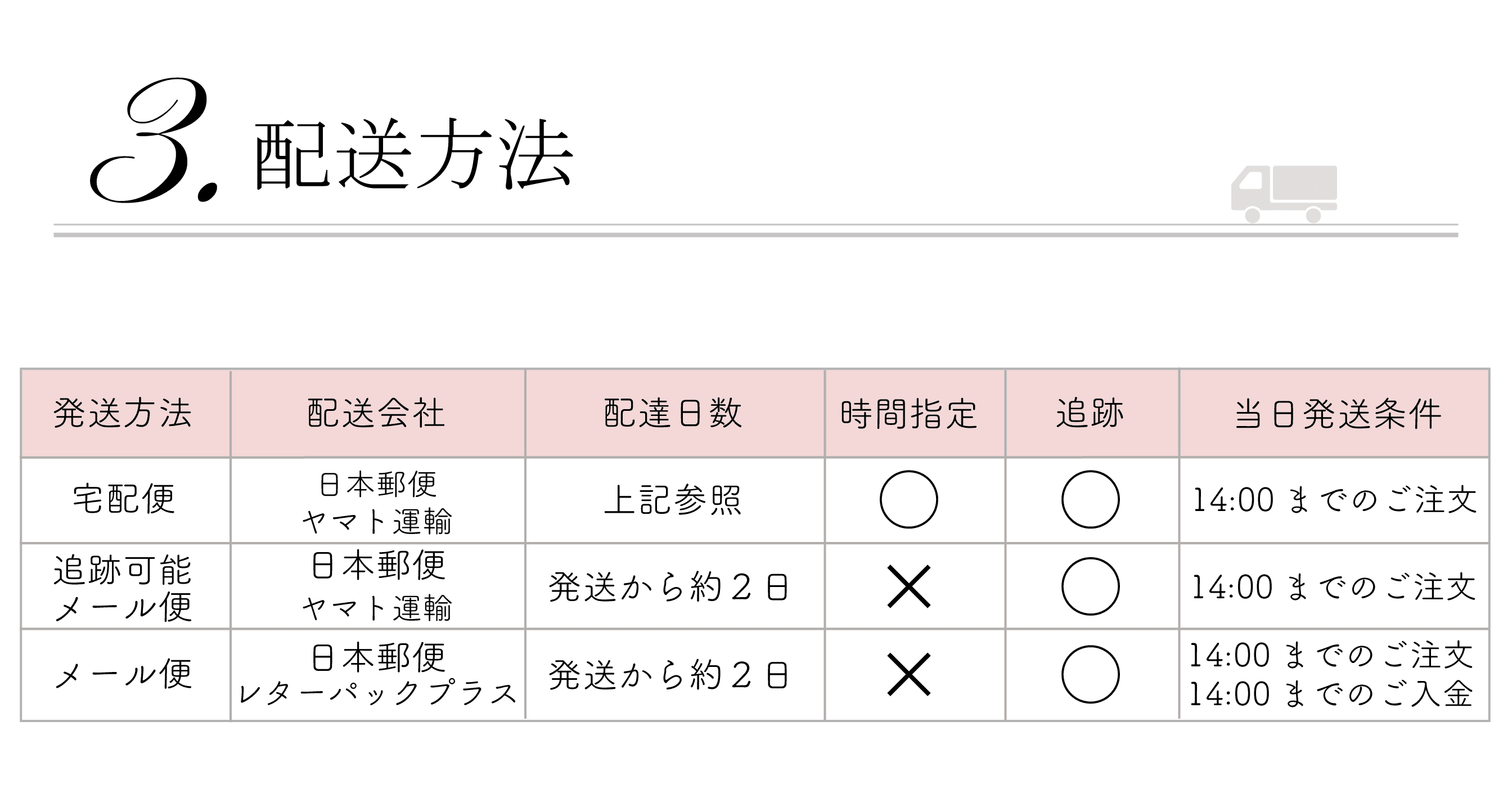This screenshot has height=811, width=1512.
Task: Click the tracking circle in last メール便 row
Action: point(1090,674)
